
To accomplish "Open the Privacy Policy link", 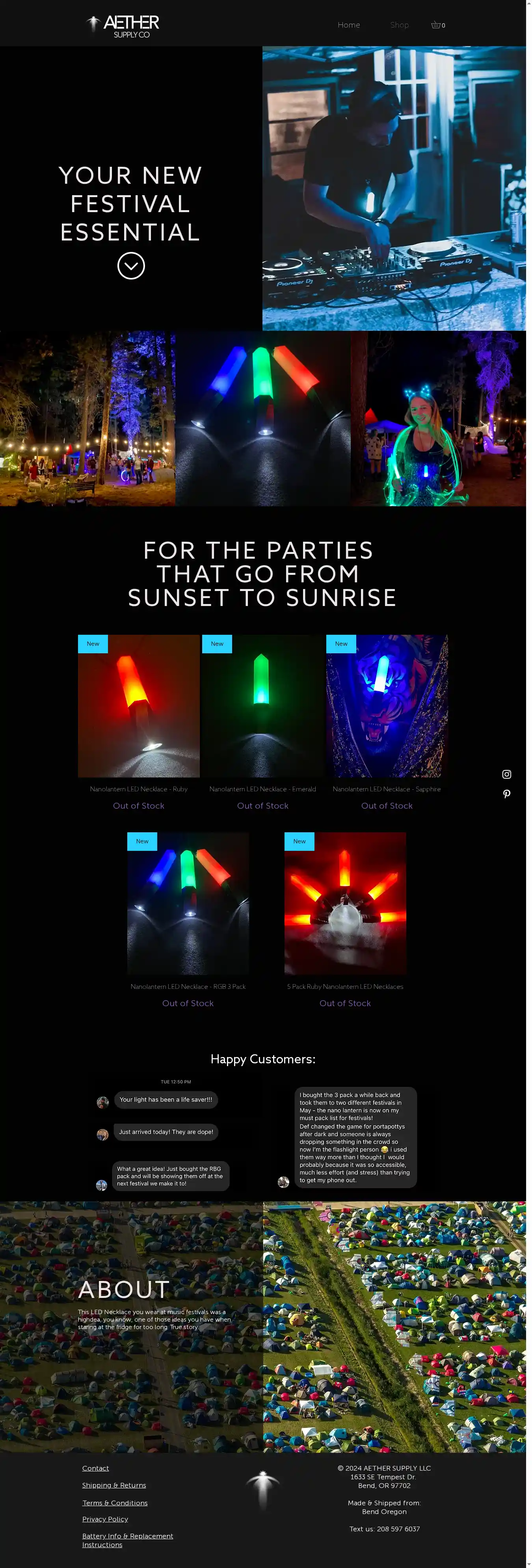I will click(105, 1519).
